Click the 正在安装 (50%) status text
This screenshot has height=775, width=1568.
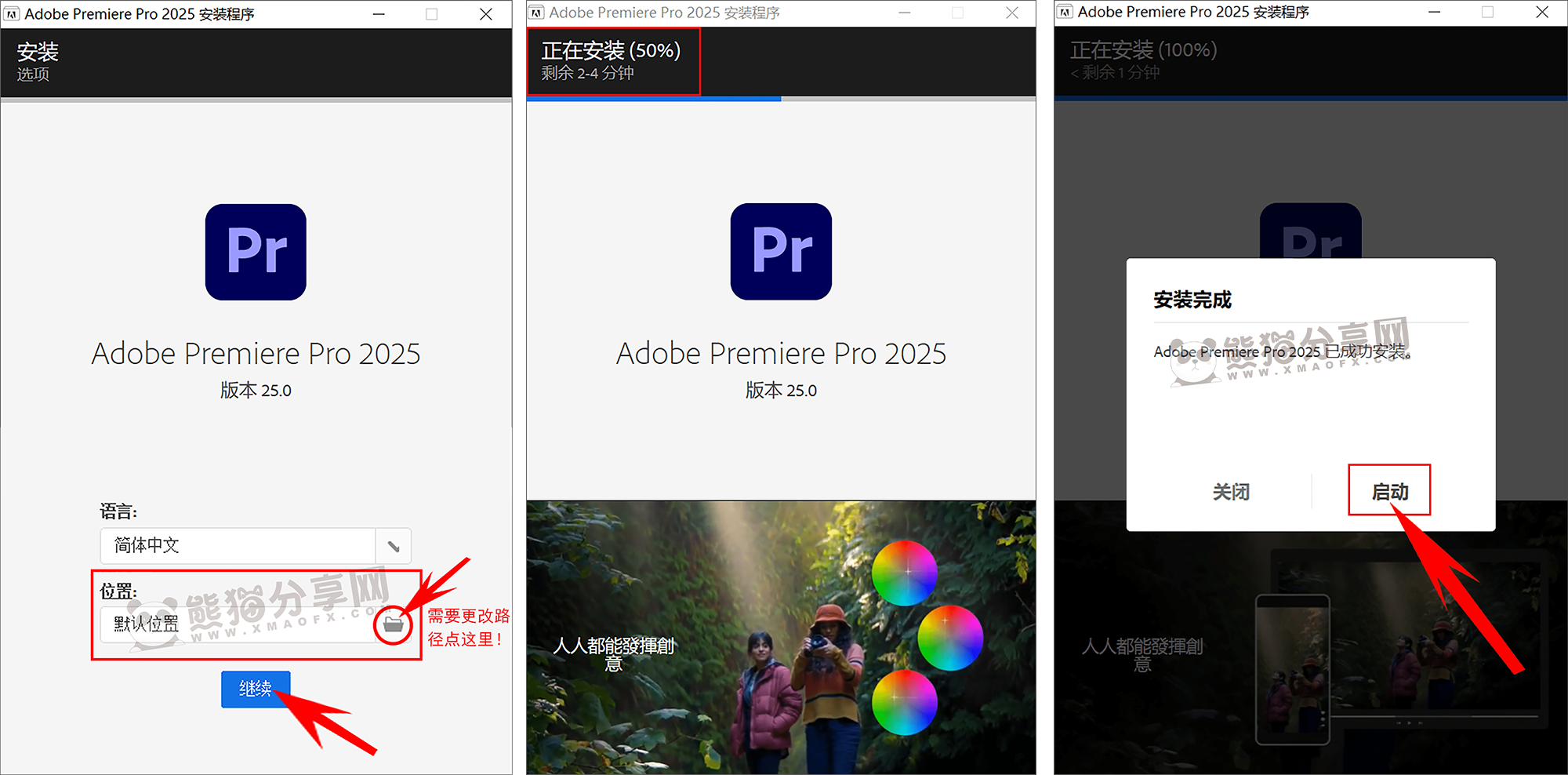(611, 50)
